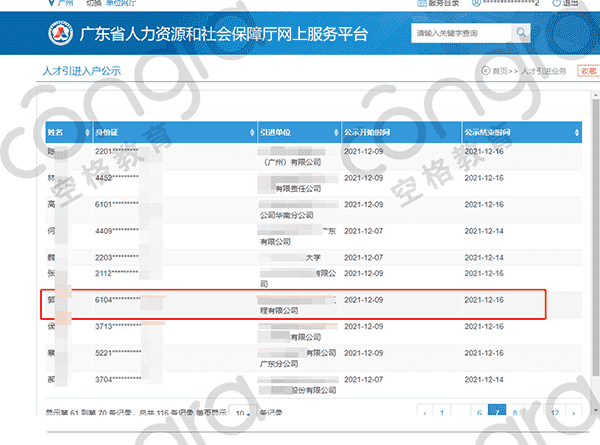
Task: Click start date 2021-12-07 in 3704 row
Action: coord(364,379)
